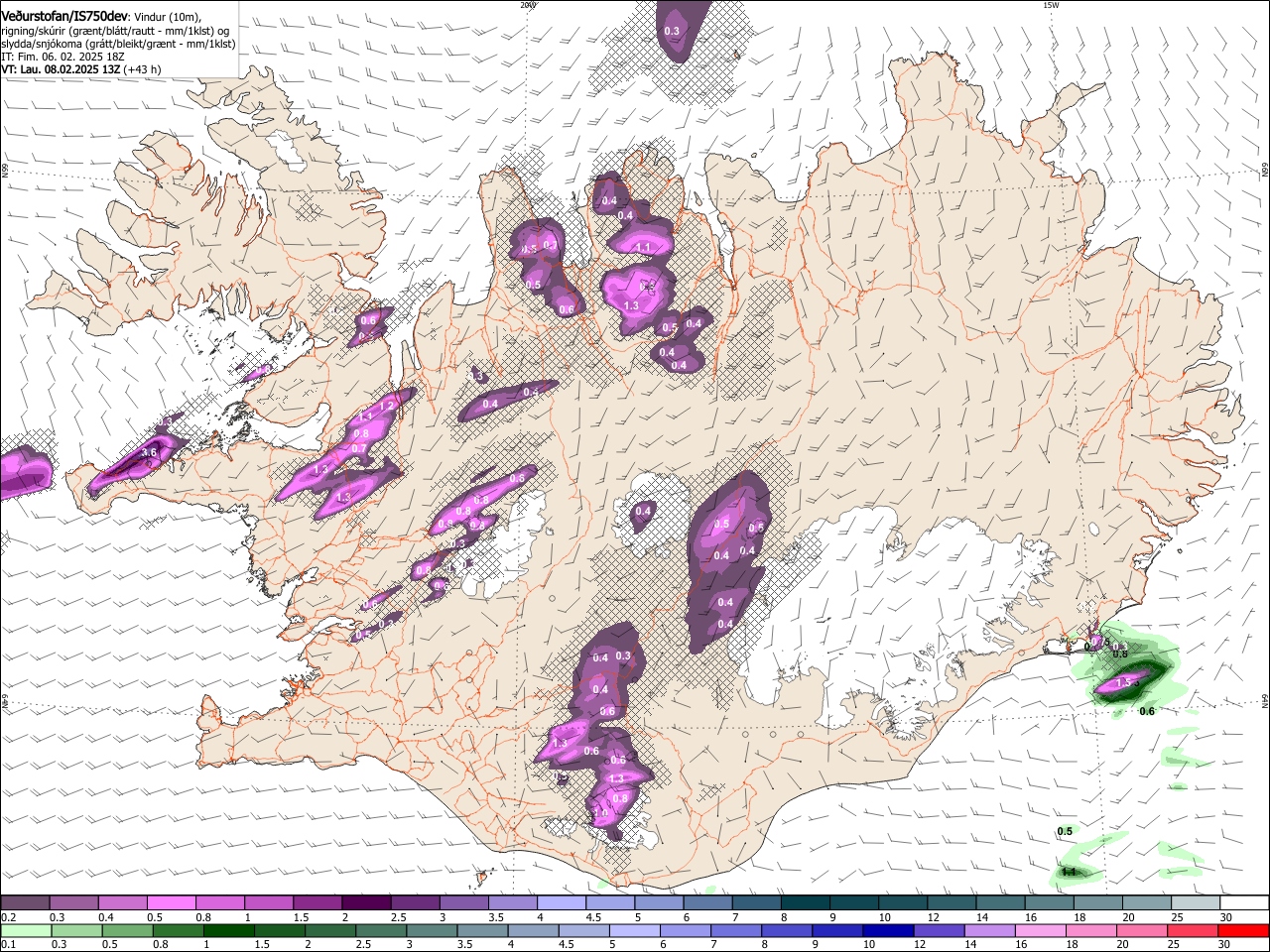1270x952 pixels.
Task: Select the light grey 25 snow legend swatch
Action: point(1196,902)
